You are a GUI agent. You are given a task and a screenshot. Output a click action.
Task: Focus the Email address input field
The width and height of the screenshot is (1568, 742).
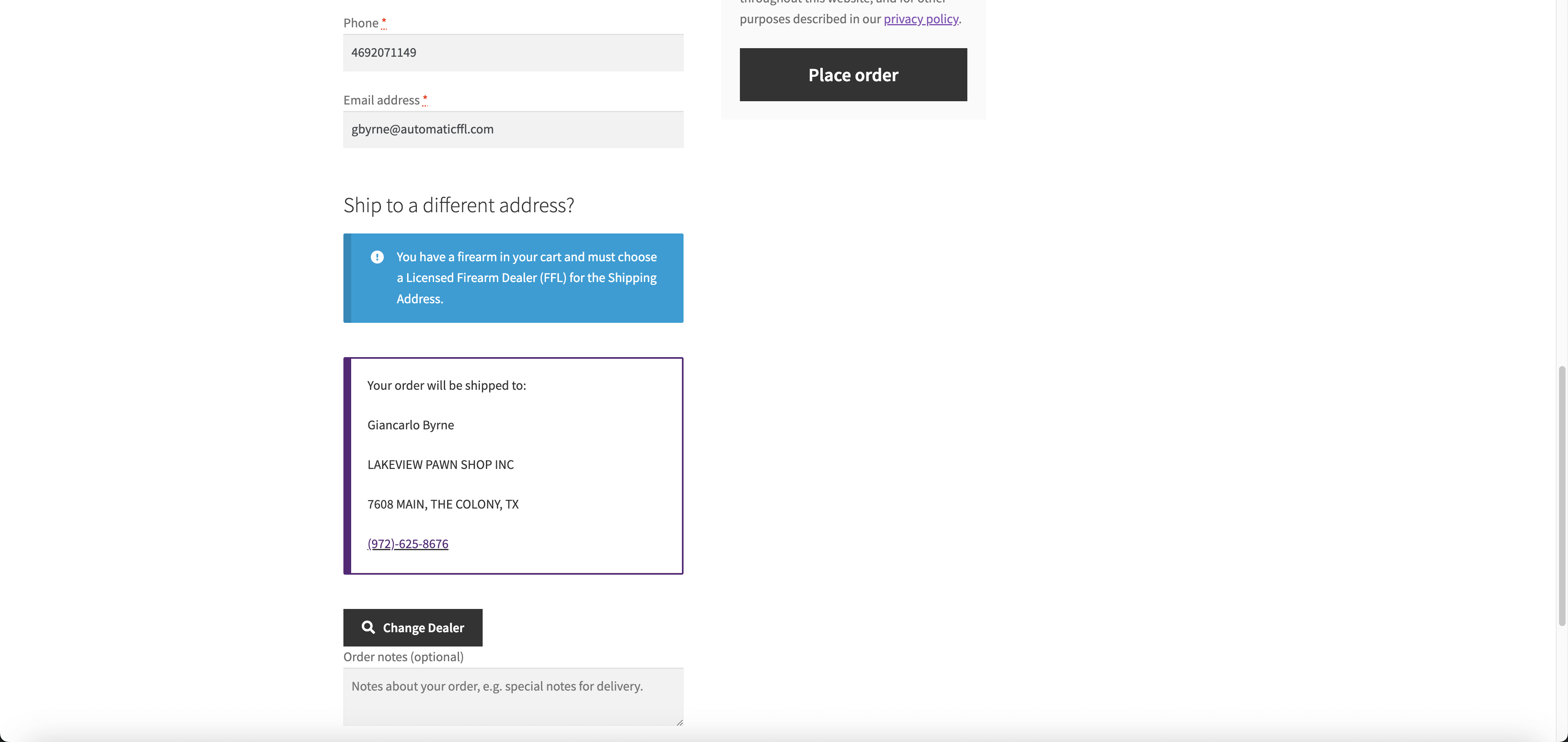(x=512, y=129)
